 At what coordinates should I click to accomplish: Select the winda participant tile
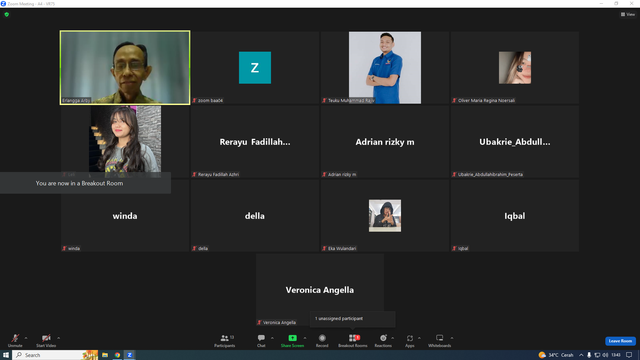coord(125,216)
